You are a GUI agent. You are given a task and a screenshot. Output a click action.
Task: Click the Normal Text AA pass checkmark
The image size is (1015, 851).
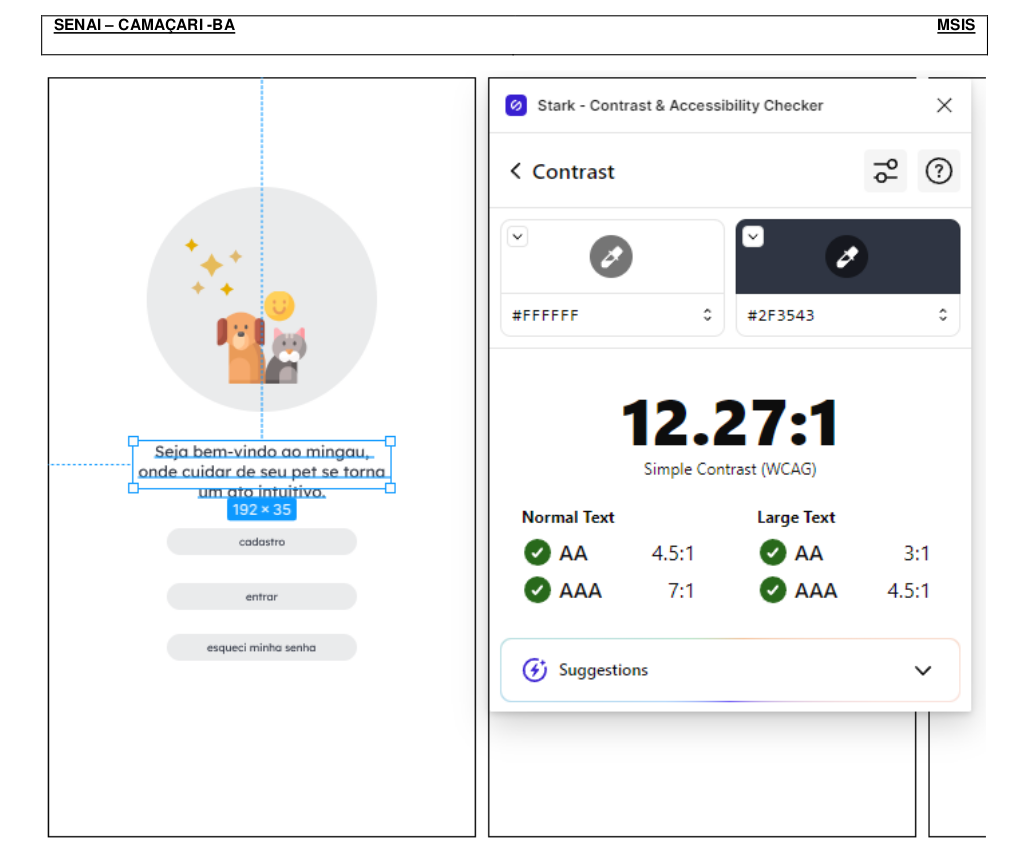coord(537,553)
